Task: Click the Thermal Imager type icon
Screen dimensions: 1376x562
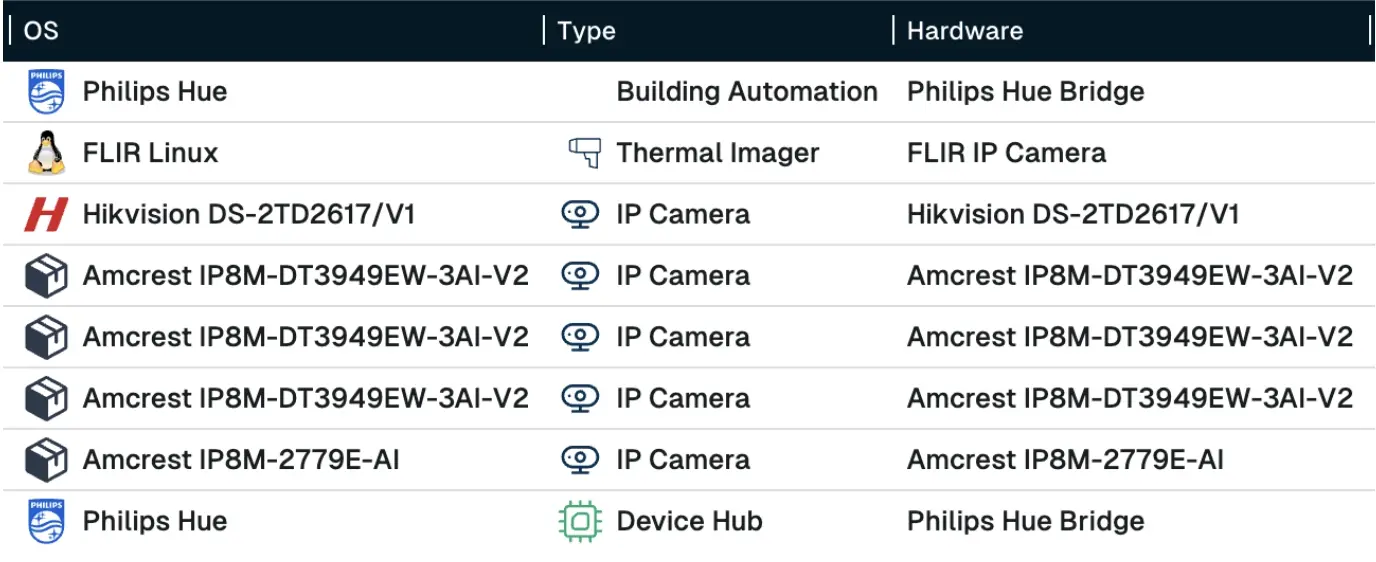Action: pyautogui.click(x=583, y=153)
